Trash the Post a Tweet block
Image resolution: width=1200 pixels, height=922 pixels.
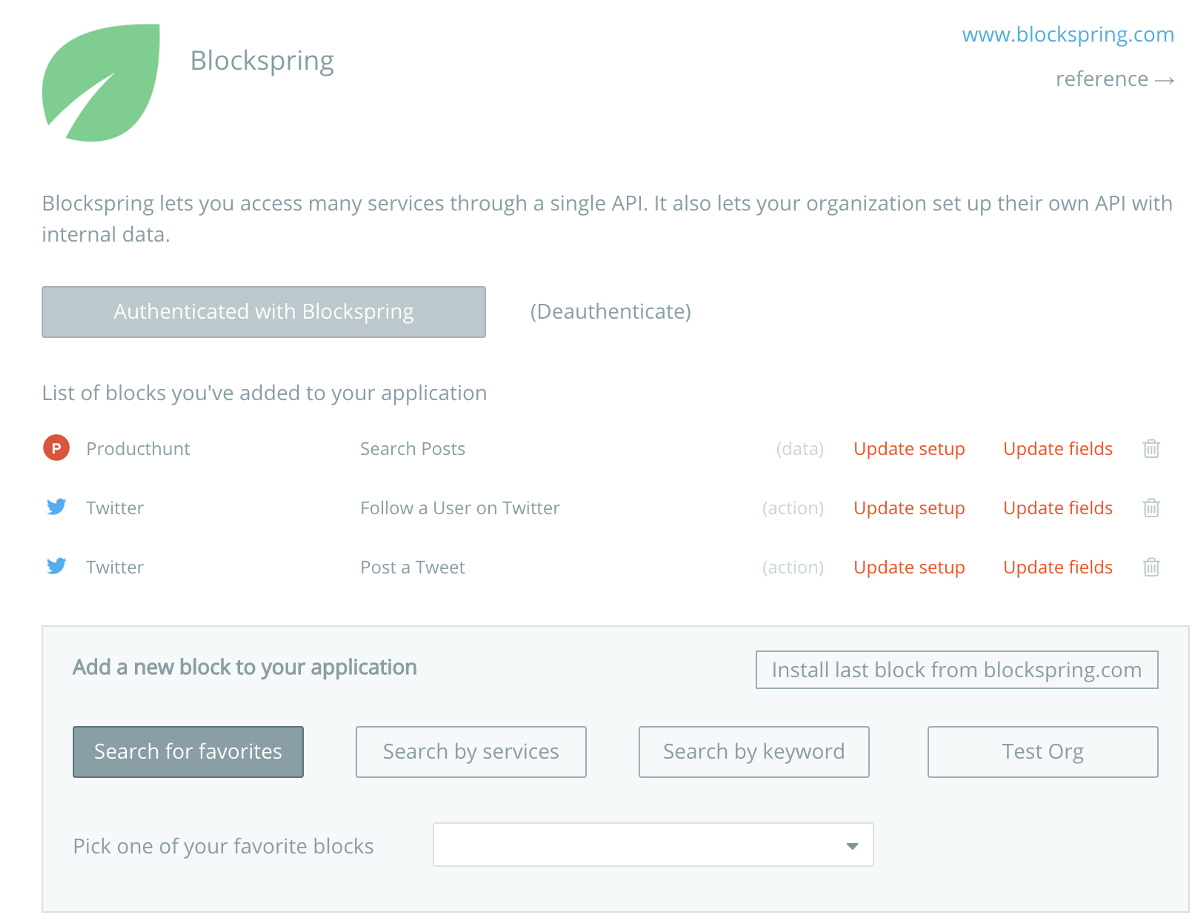(1150, 566)
